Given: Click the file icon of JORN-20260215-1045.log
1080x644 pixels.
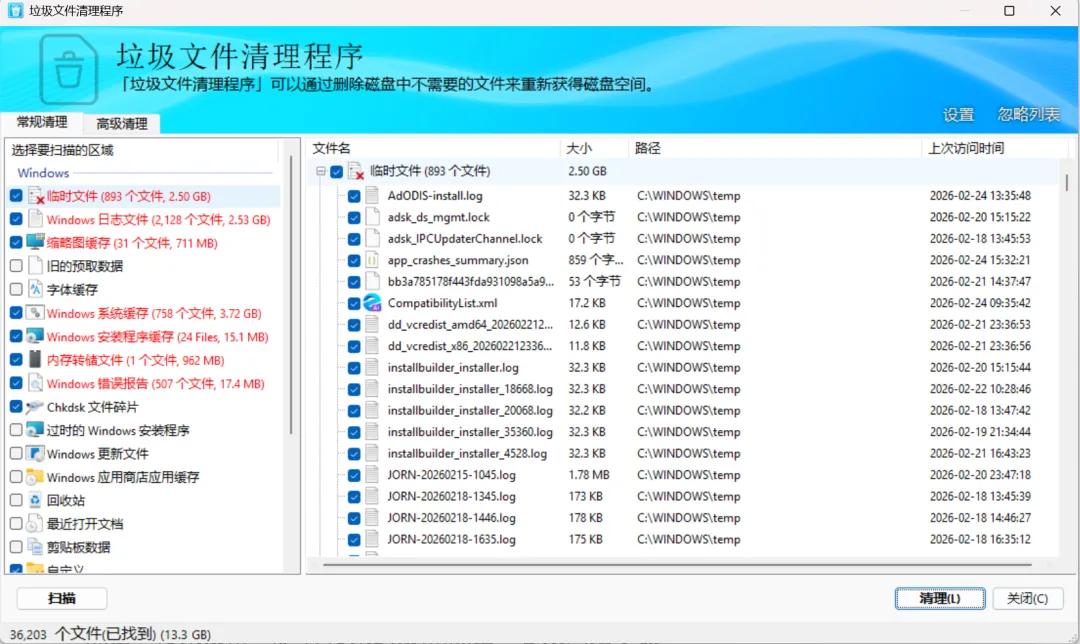Looking at the screenshot, I should click(x=372, y=475).
